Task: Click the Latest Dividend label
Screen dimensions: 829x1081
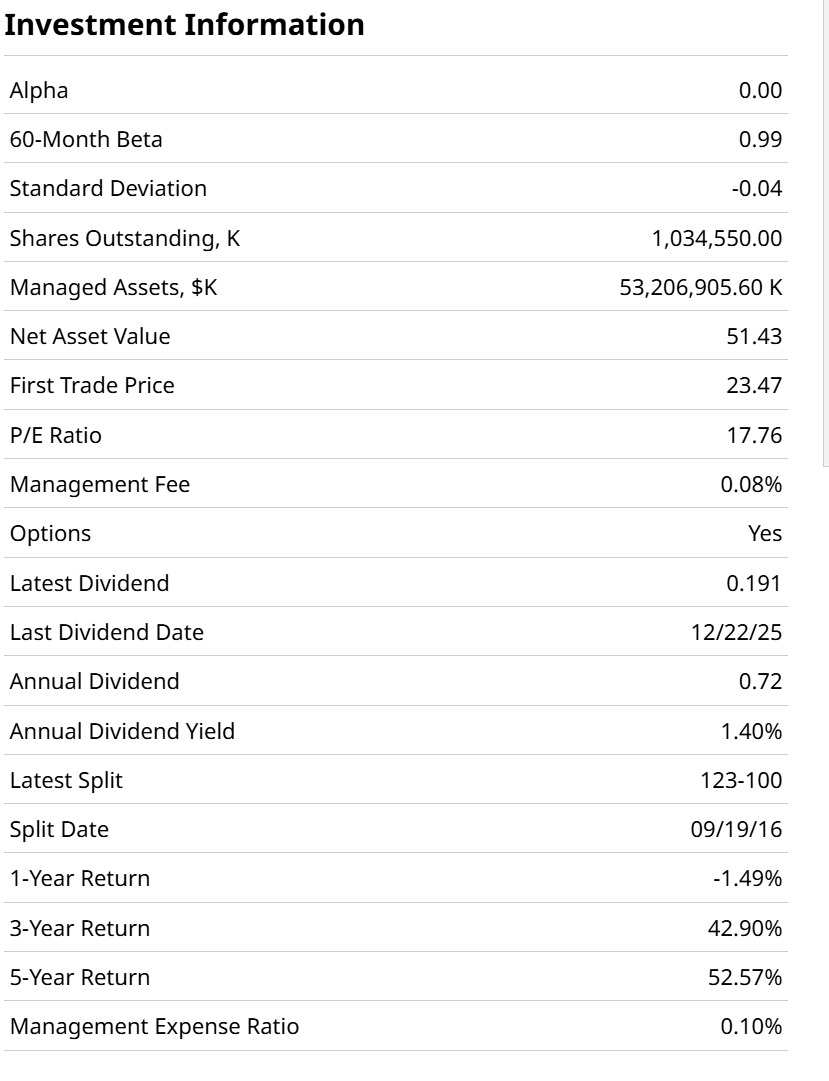Action: 89,583
